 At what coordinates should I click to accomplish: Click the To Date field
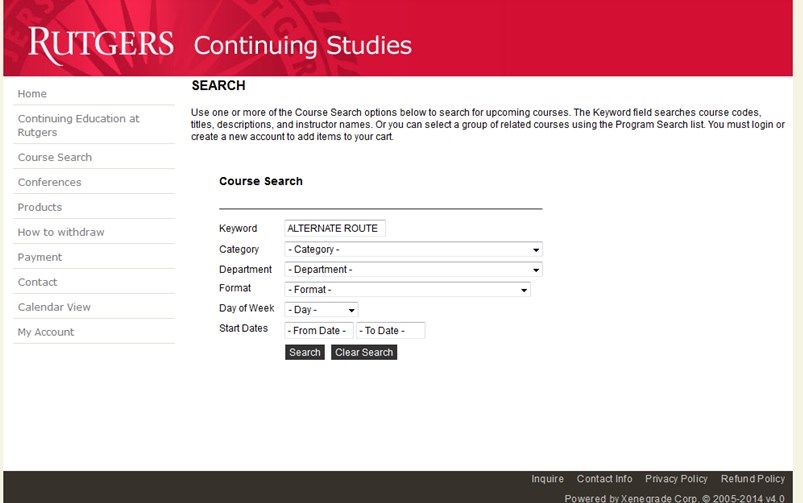[391, 330]
